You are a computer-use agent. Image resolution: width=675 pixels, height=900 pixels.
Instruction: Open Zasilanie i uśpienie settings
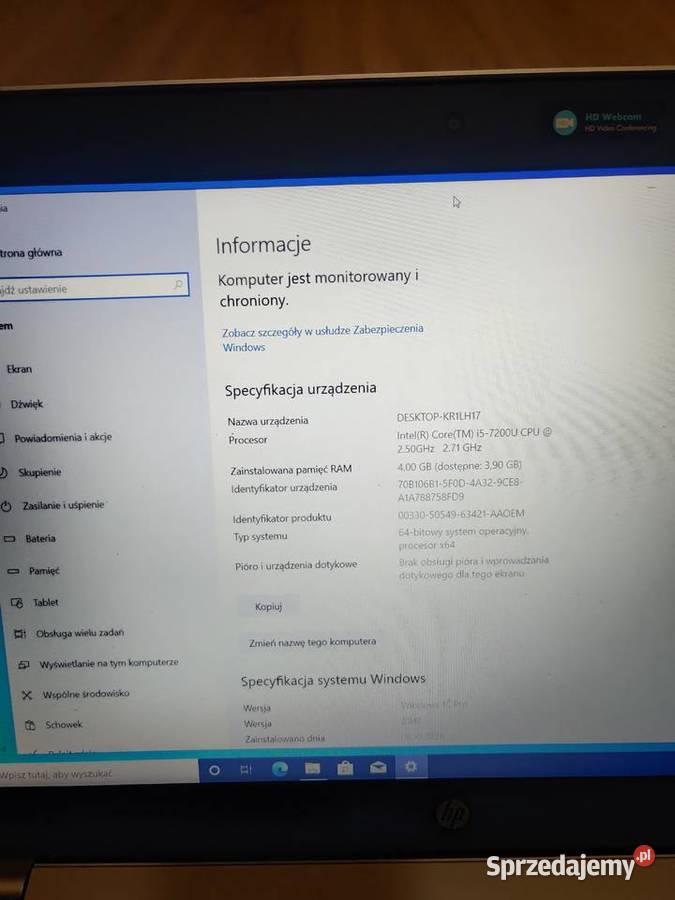click(63, 505)
